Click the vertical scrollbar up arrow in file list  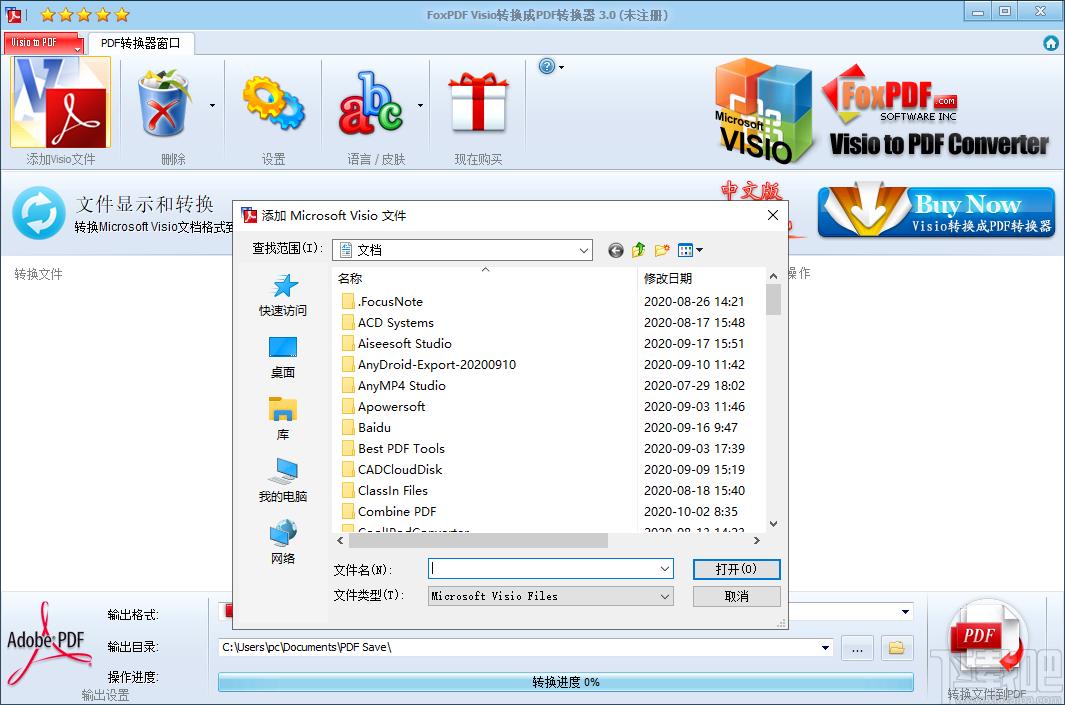point(773,276)
